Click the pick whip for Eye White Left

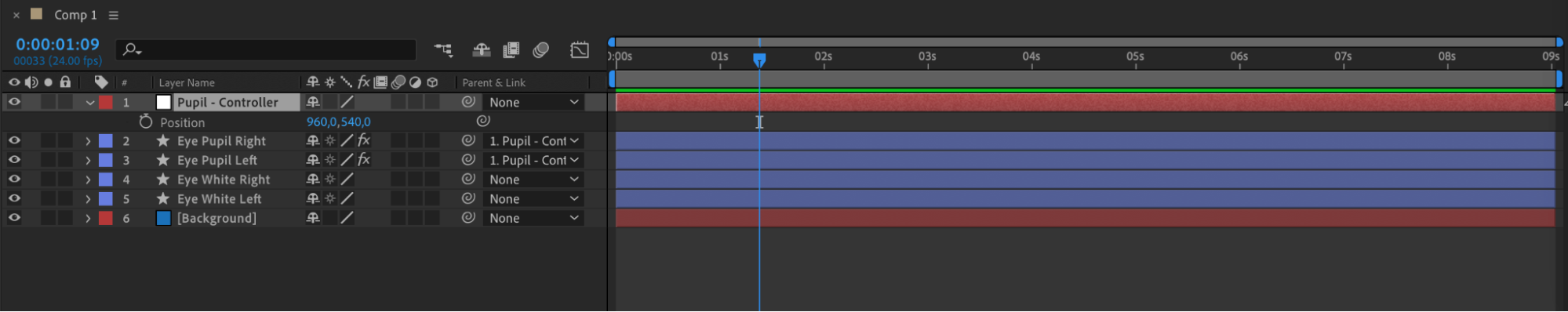pos(468,198)
